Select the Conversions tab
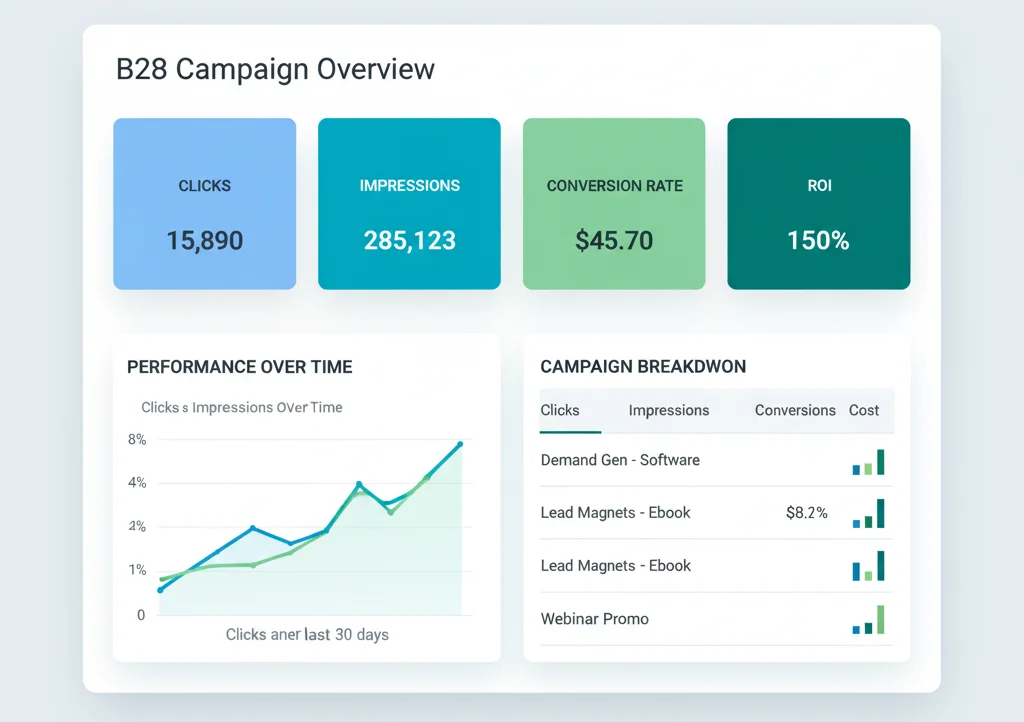 (794, 410)
